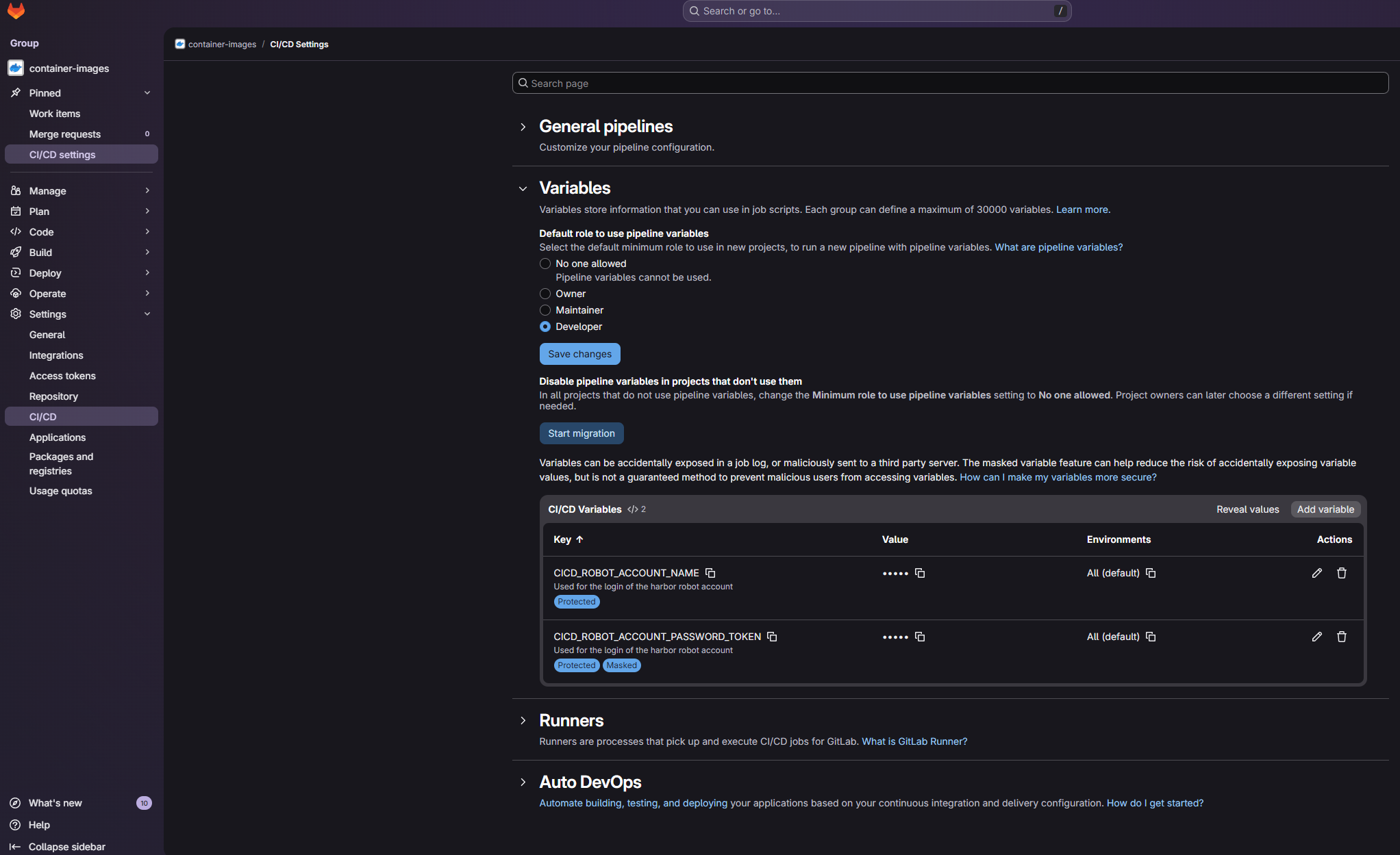Click the GitLab fox logo
Screen dimensions: 1400x855
tap(16, 11)
